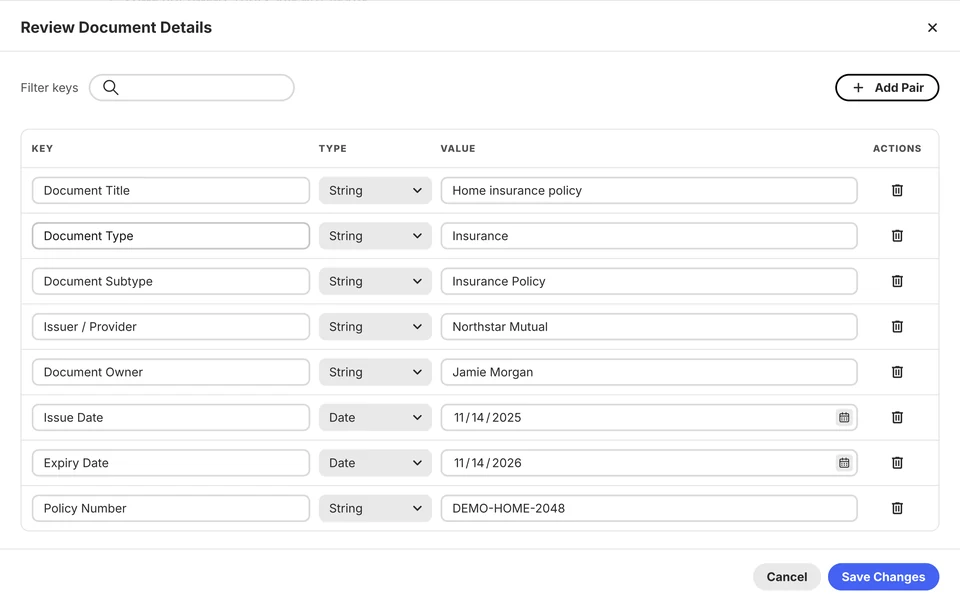Delete the Expiry Date row
The width and height of the screenshot is (960, 604).
click(897, 463)
